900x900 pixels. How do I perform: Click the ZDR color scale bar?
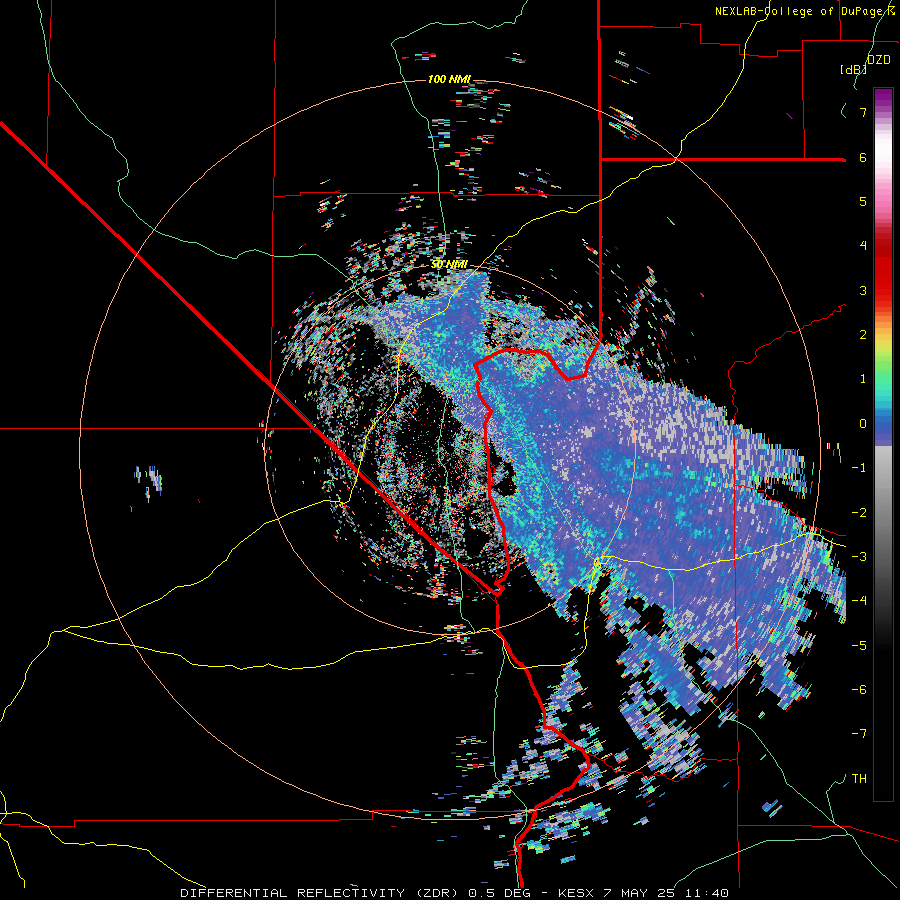pos(883,444)
